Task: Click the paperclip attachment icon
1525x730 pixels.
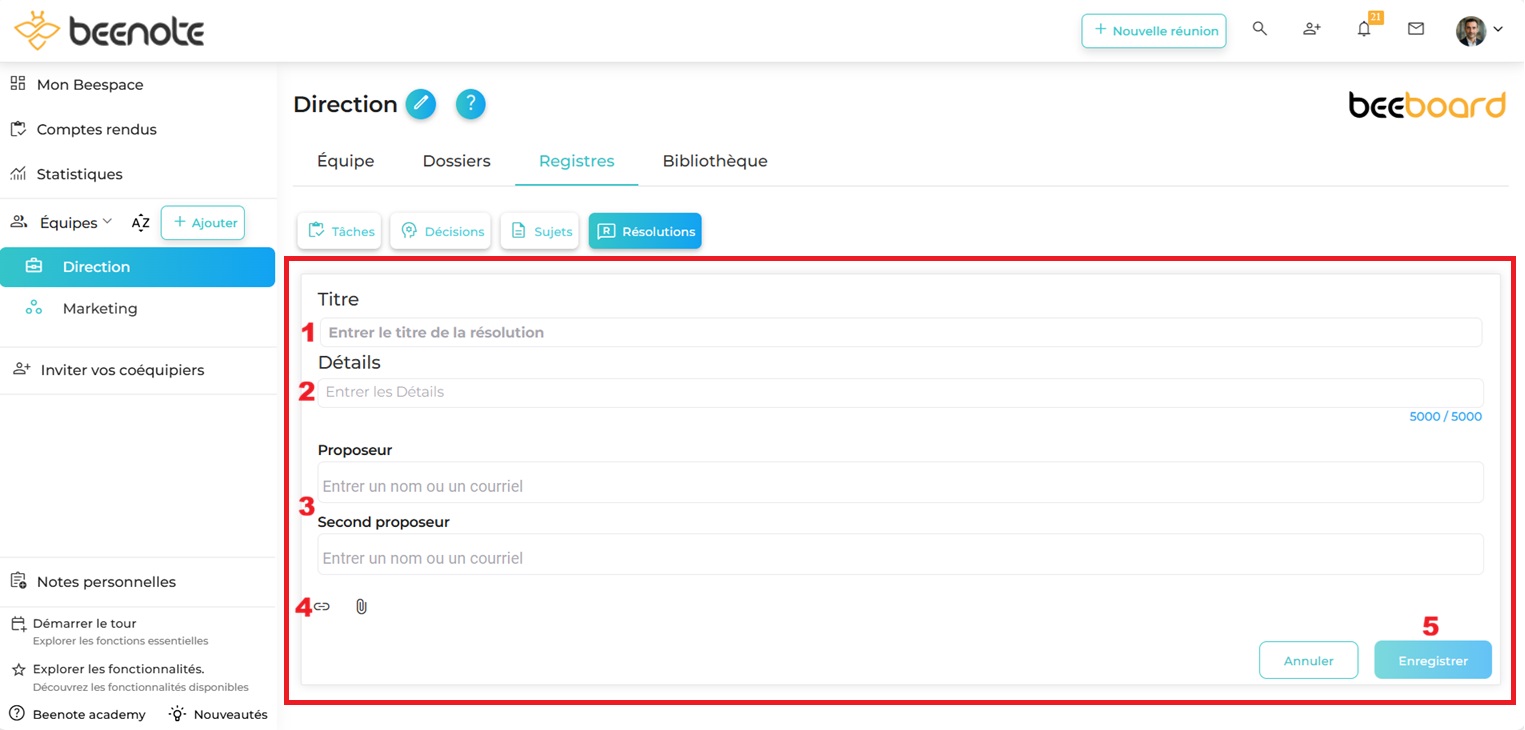Action: pyautogui.click(x=361, y=606)
